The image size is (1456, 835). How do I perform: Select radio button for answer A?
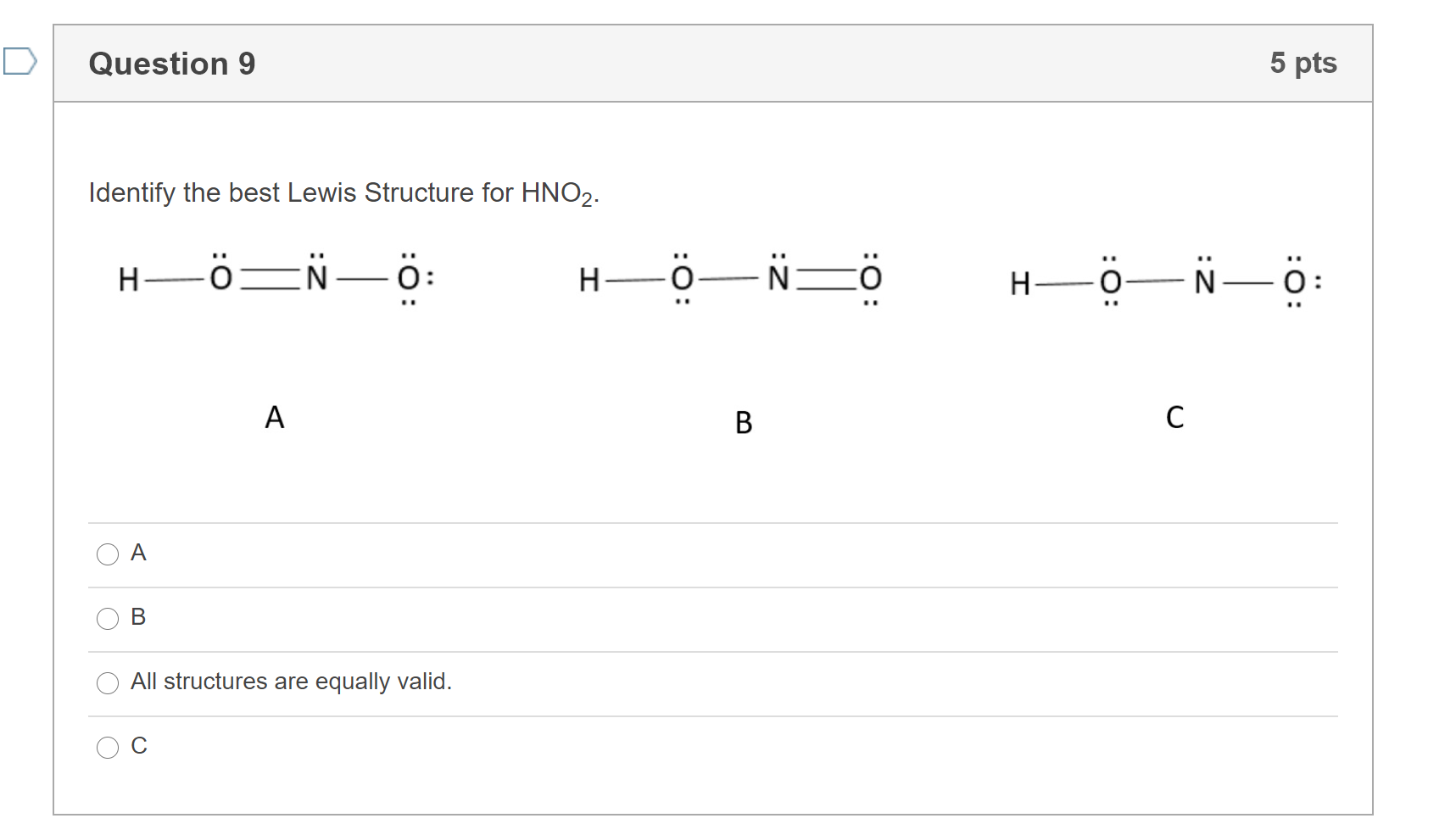[108, 554]
